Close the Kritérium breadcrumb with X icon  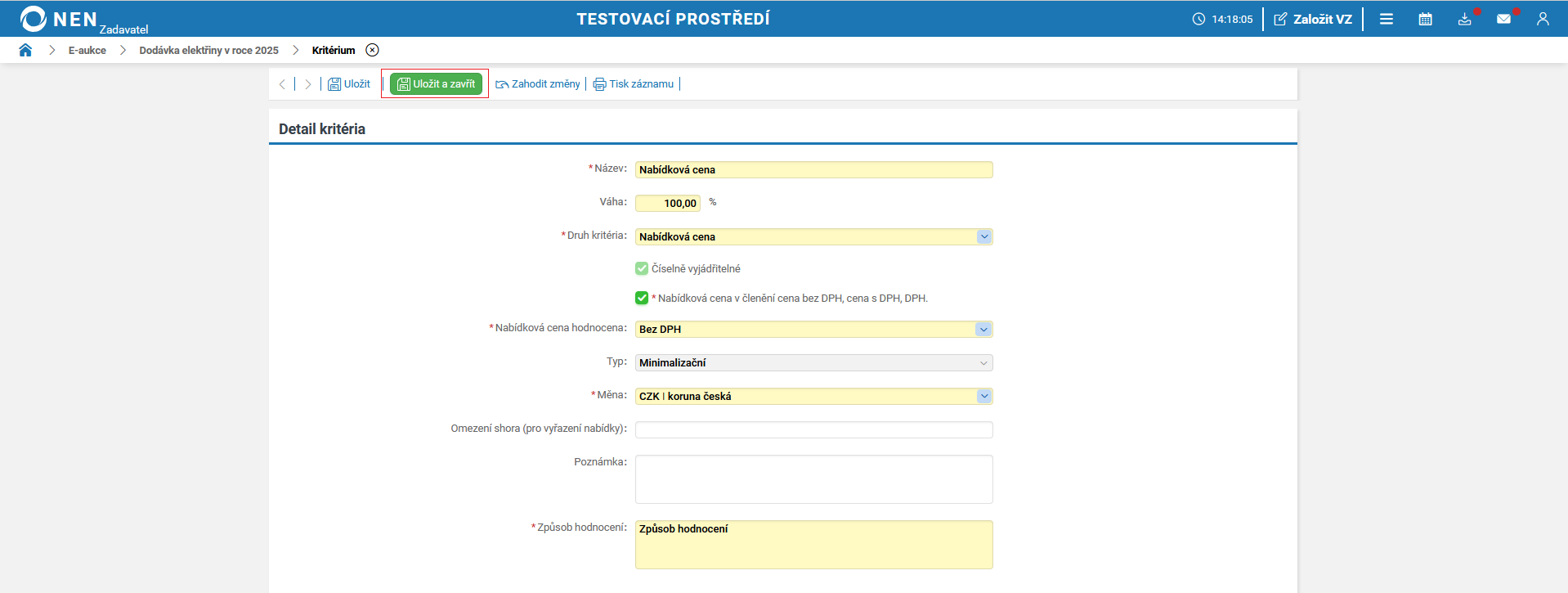372,50
